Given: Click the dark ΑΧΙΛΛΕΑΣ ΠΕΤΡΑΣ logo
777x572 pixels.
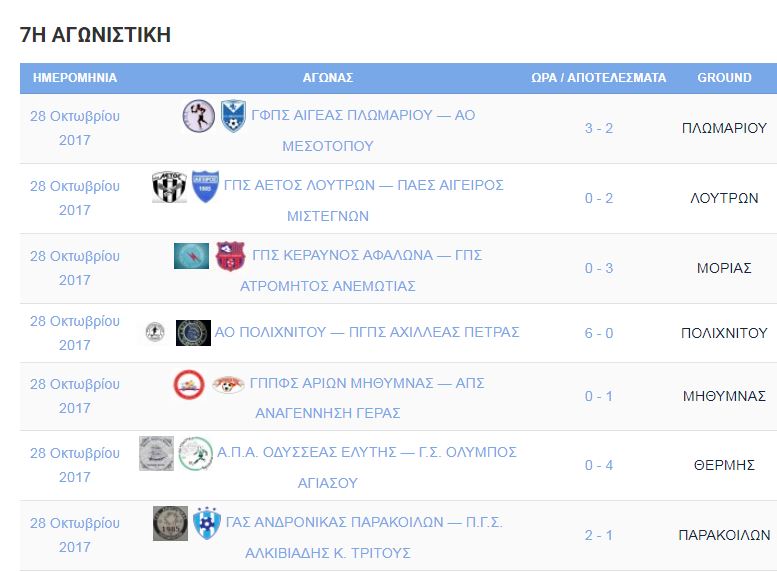Looking at the screenshot, I should pos(193,333).
